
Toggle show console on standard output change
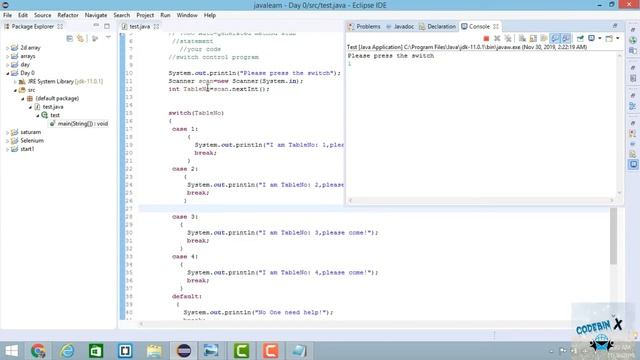(x=555, y=38)
